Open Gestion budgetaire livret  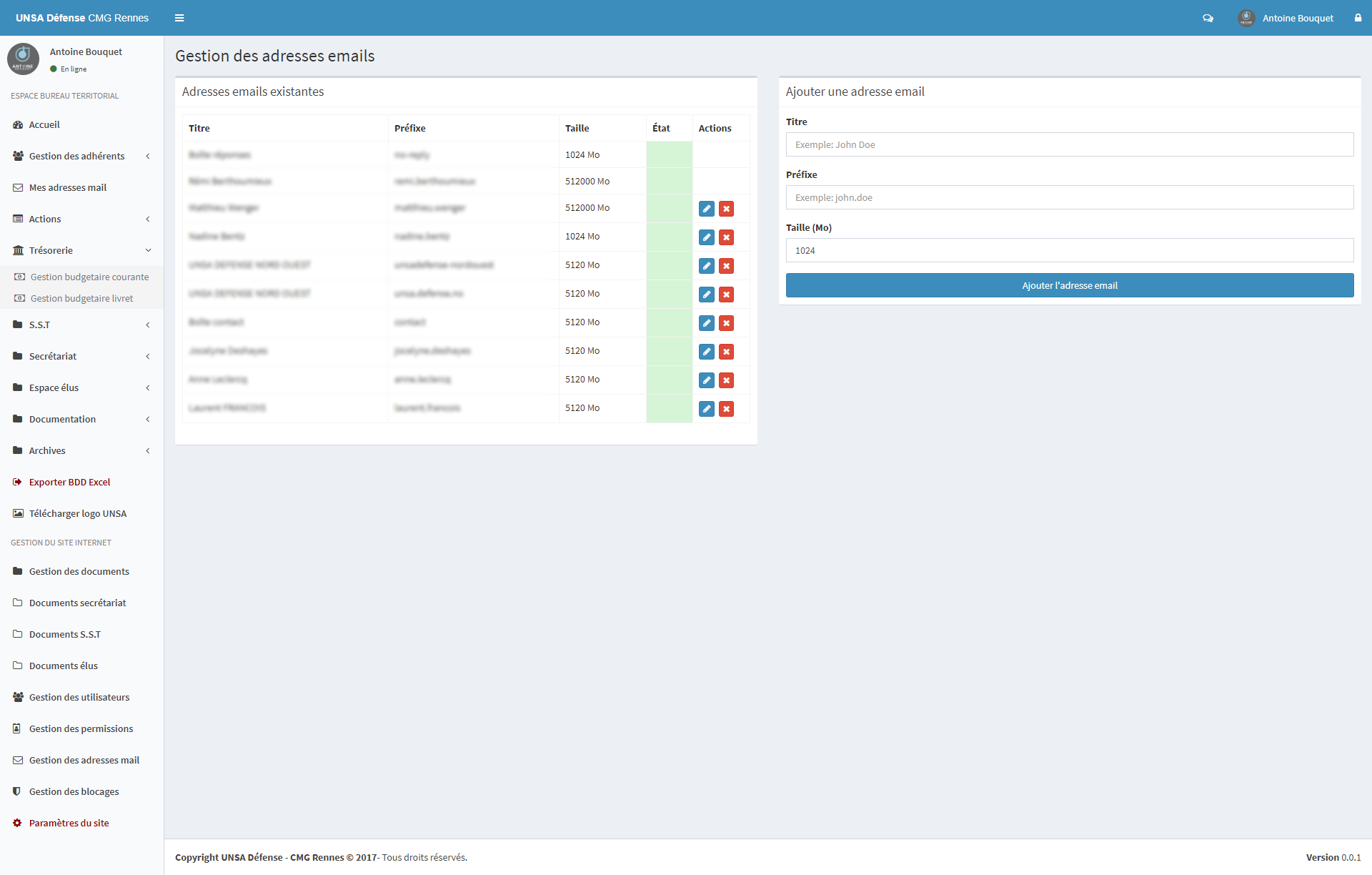(x=81, y=298)
